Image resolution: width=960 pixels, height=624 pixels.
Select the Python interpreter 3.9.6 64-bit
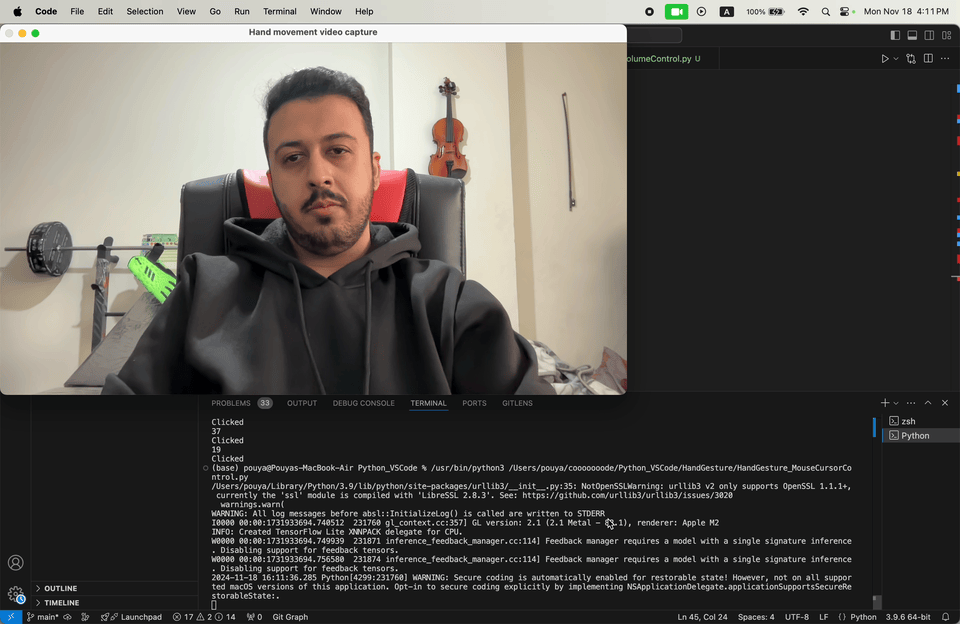tap(908, 617)
